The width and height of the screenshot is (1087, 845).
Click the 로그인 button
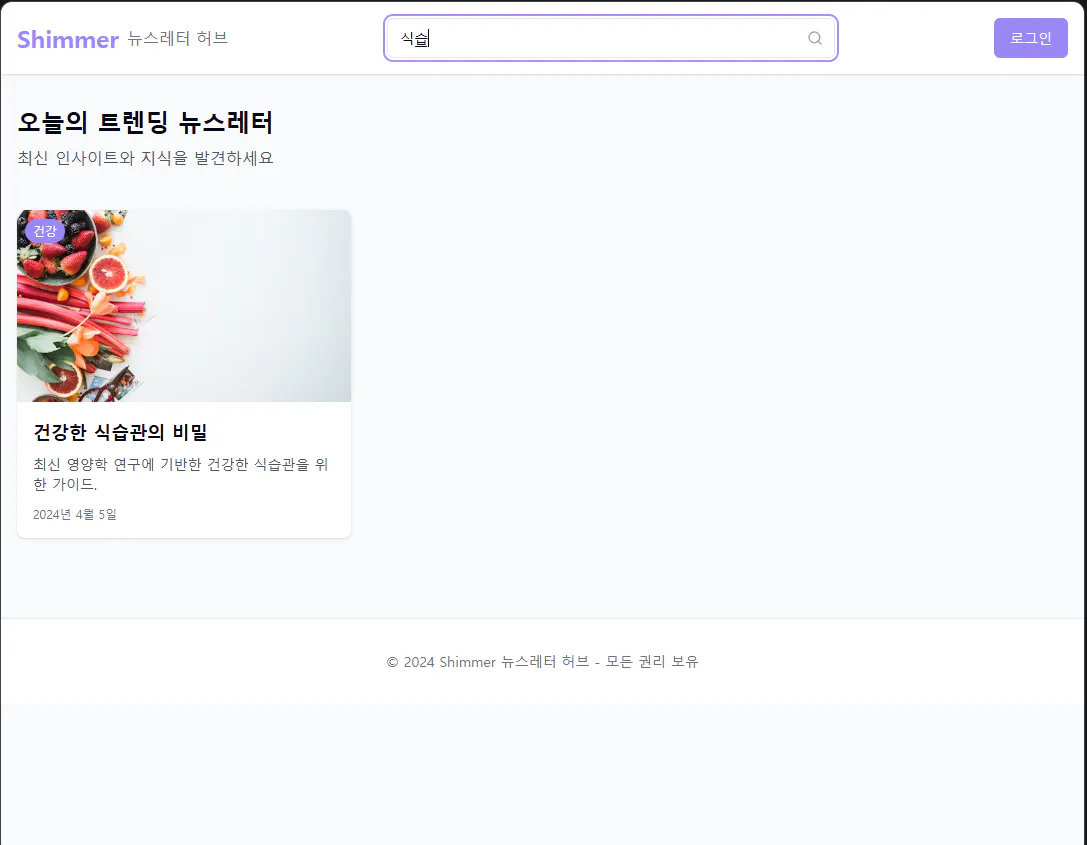click(x=1030, y=38)
